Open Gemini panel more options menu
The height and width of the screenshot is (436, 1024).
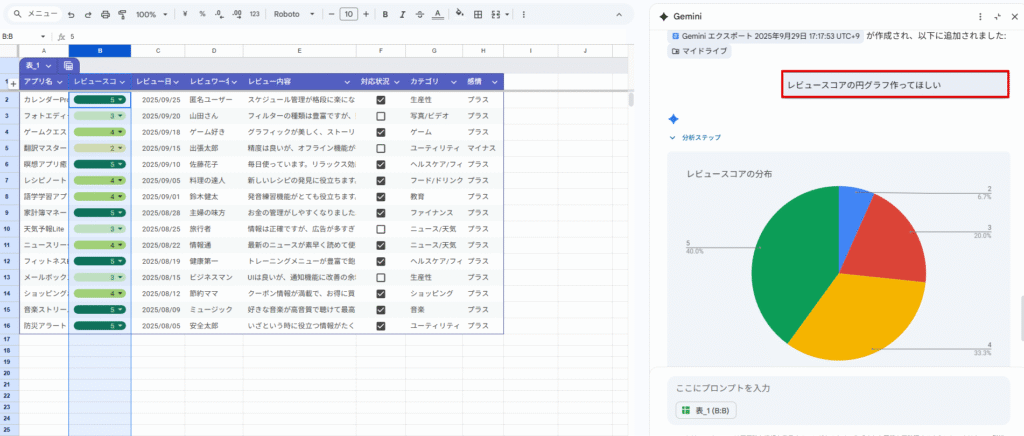click(x=979, y=17)
